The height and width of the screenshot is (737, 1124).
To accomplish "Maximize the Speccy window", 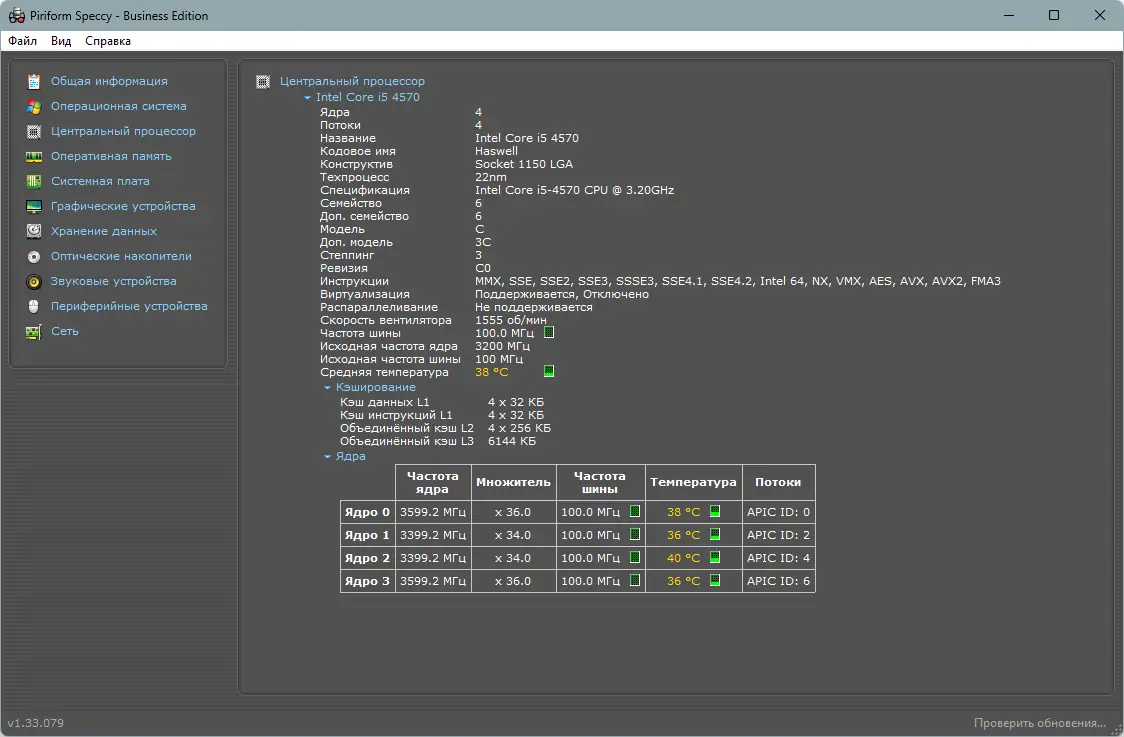I will [x=1054, y=15].
